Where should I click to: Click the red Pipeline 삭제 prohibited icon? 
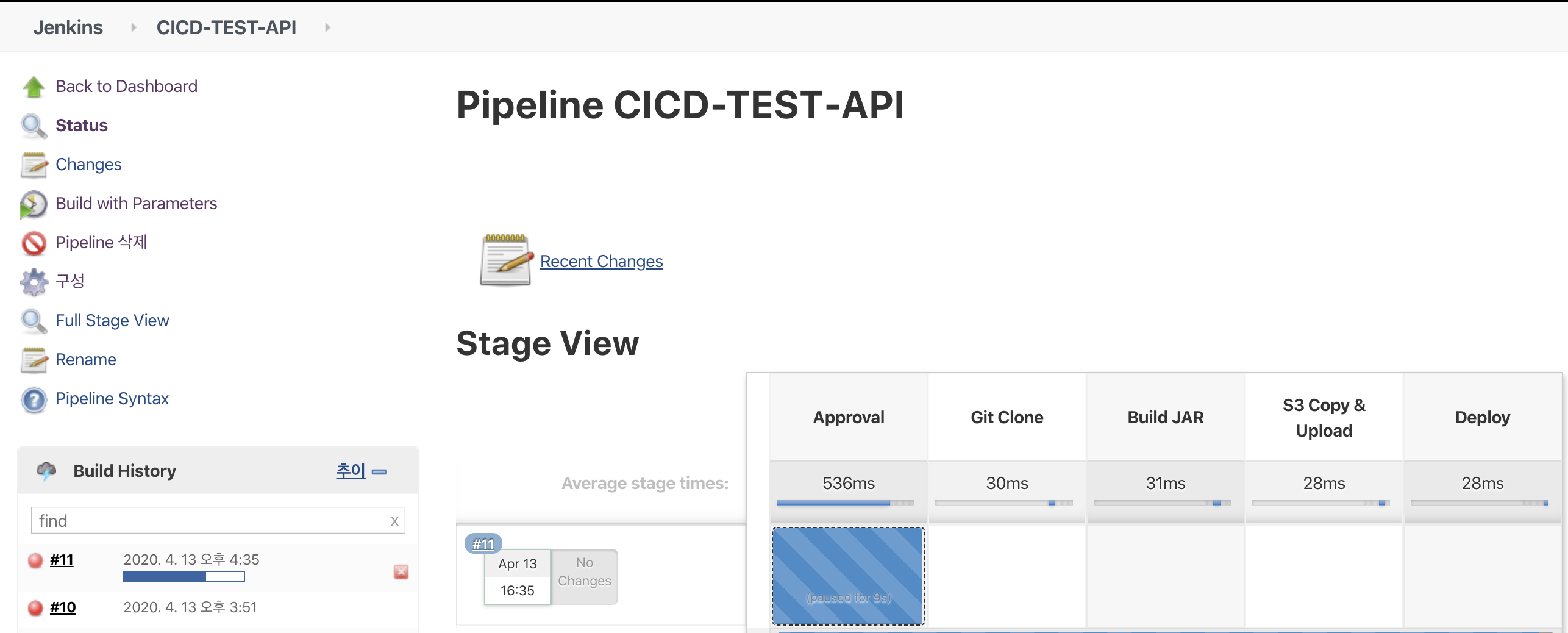[34, 243]
